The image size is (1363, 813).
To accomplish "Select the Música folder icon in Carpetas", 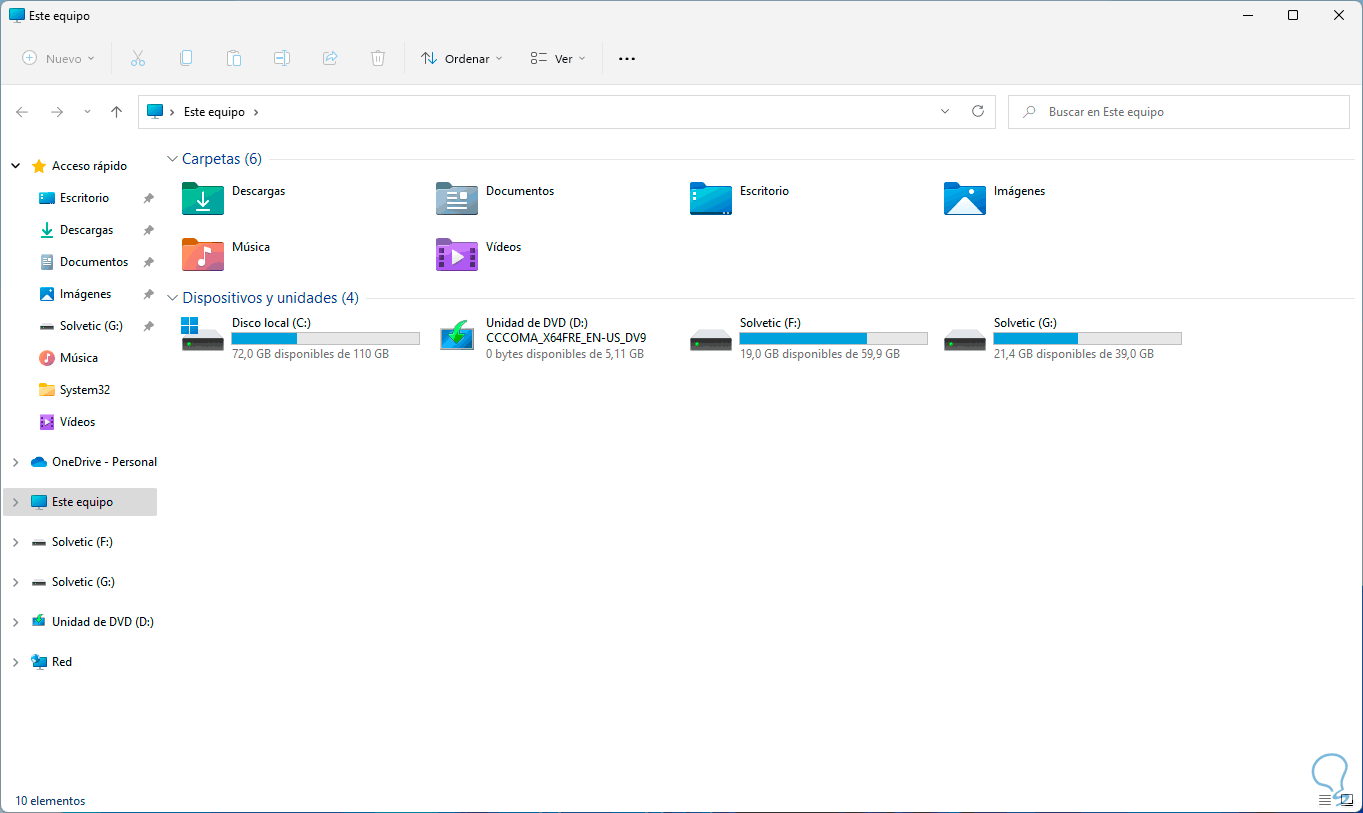I will point(203,254).
